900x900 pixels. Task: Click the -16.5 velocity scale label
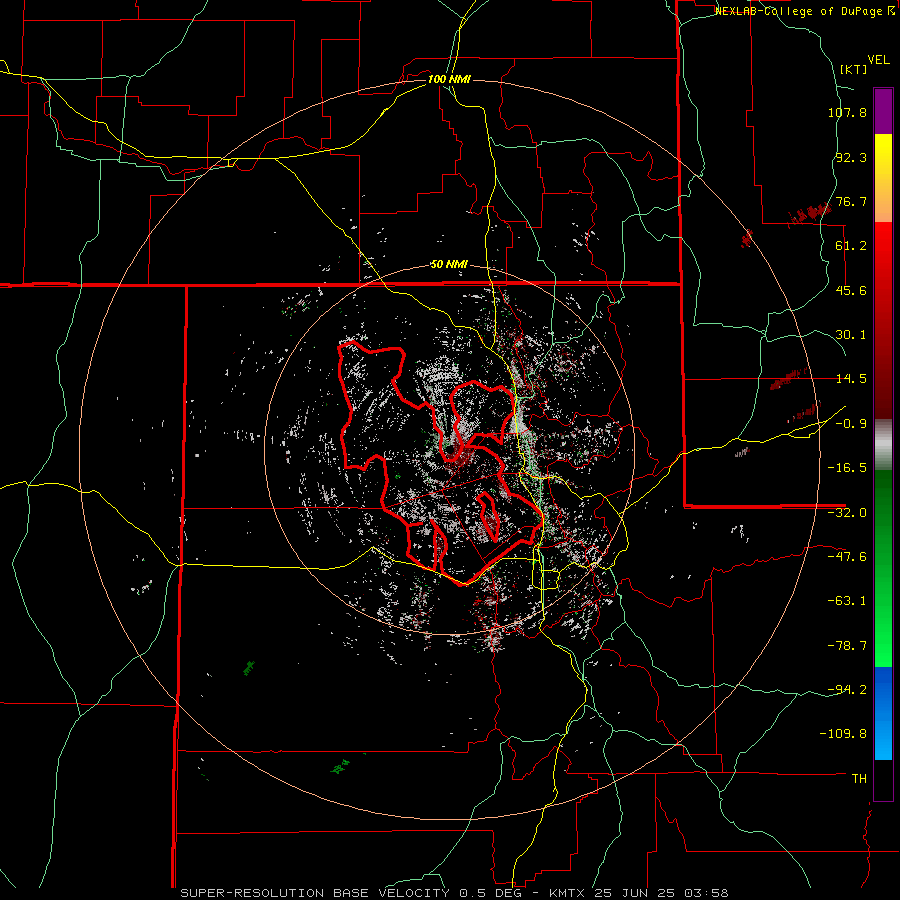click(x=847, y=468)
